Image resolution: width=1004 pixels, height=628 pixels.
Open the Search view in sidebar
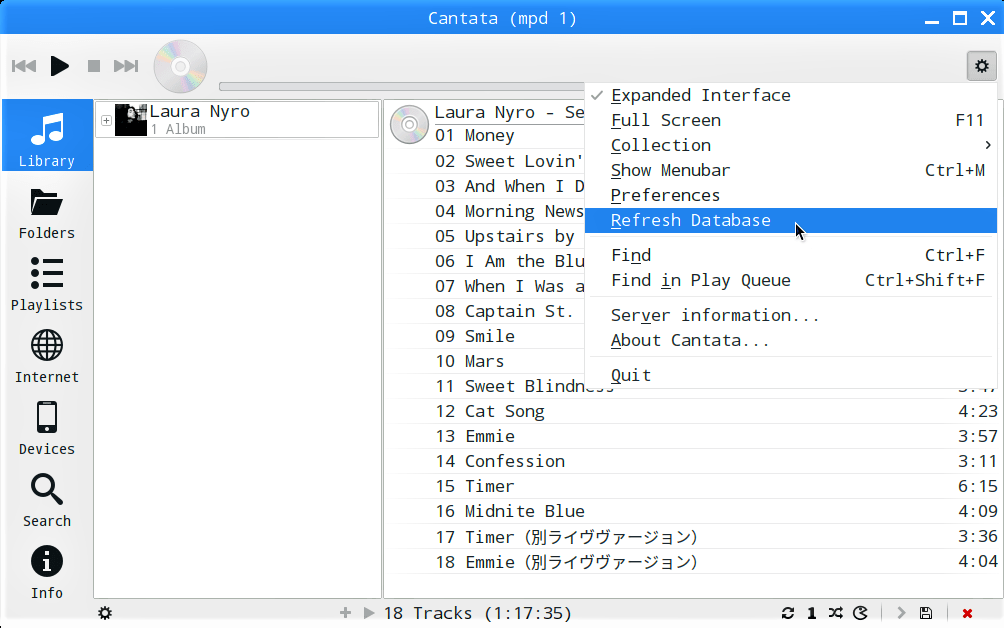47,502
